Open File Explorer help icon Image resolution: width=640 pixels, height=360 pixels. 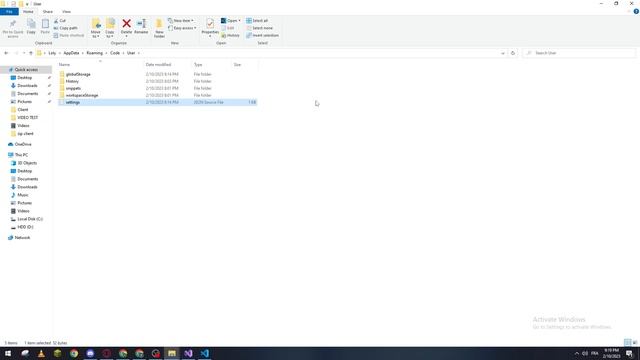[x=636, y=11]
